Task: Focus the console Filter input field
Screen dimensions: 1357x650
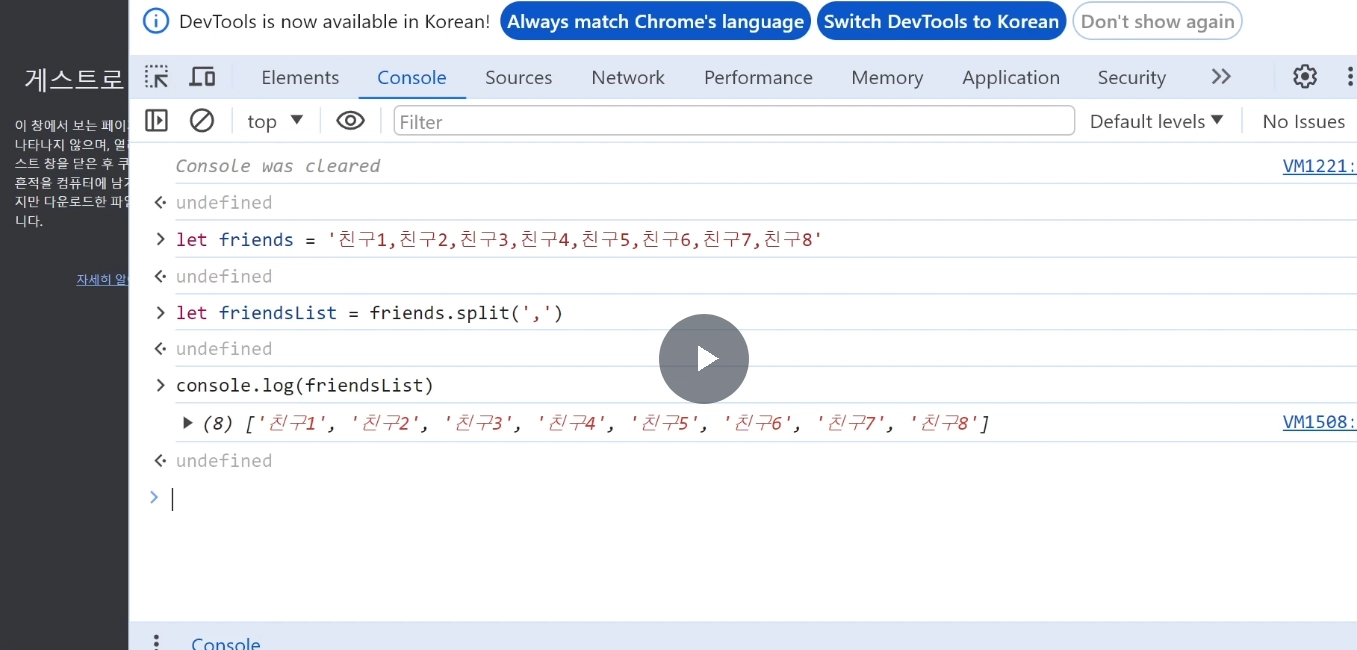Action: (734, 121)
